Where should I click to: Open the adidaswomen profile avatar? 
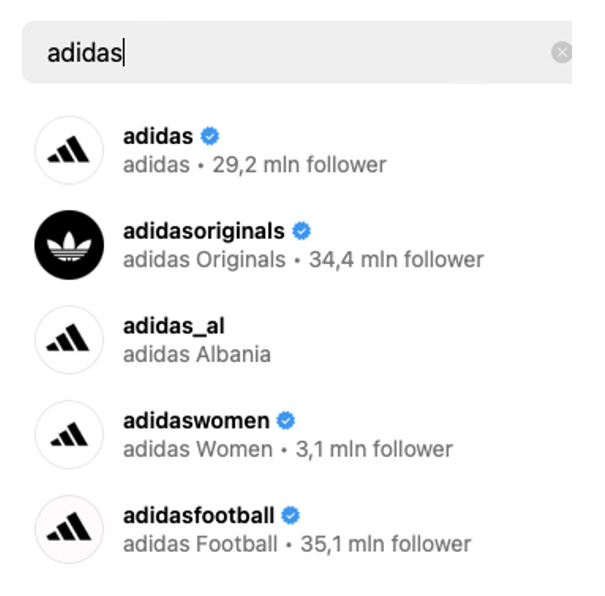(69, 434)
